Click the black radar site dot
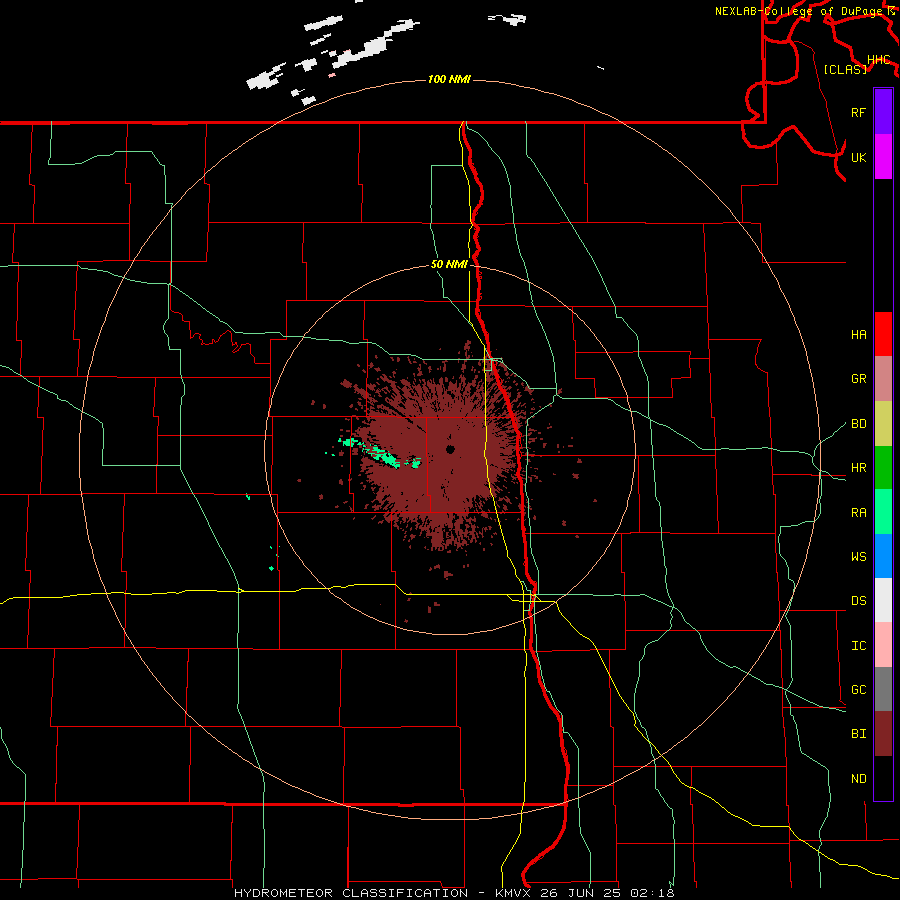The height and width of the screenshot is (900, 900). (450, 449)
